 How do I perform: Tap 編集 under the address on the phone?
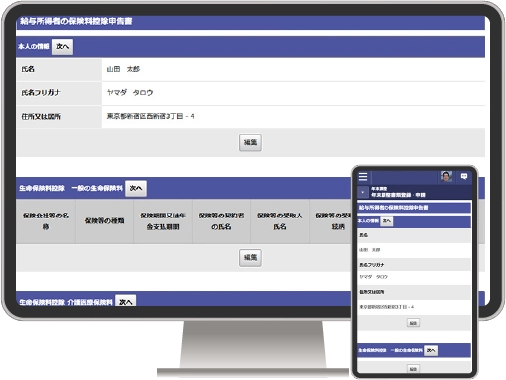pyautogui.click(x=413, y=323)
